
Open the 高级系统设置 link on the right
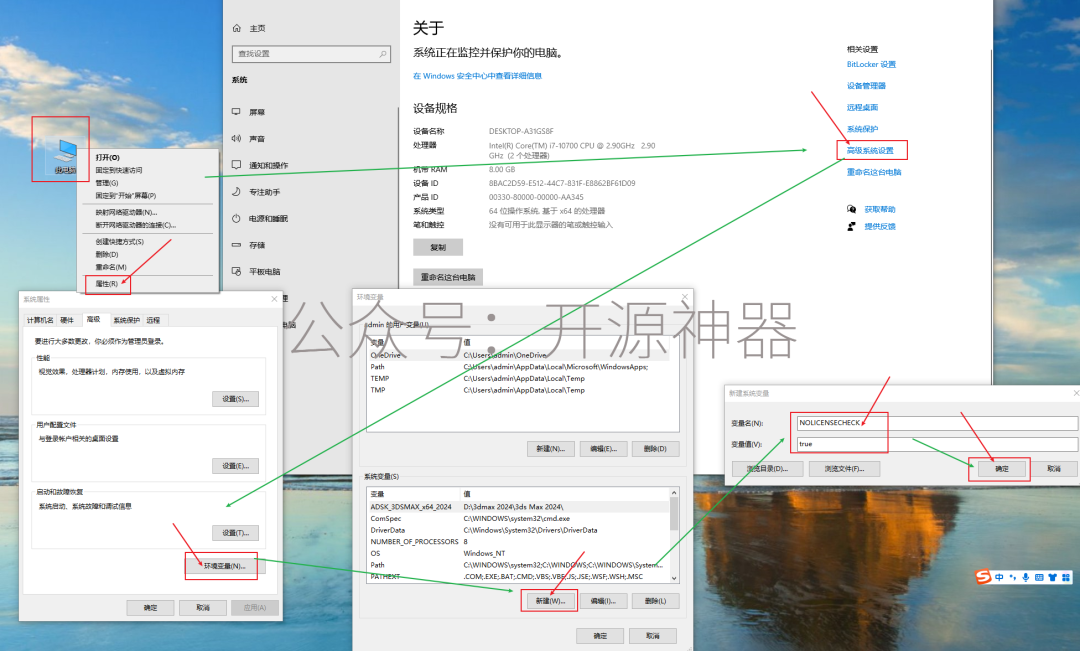871,149
